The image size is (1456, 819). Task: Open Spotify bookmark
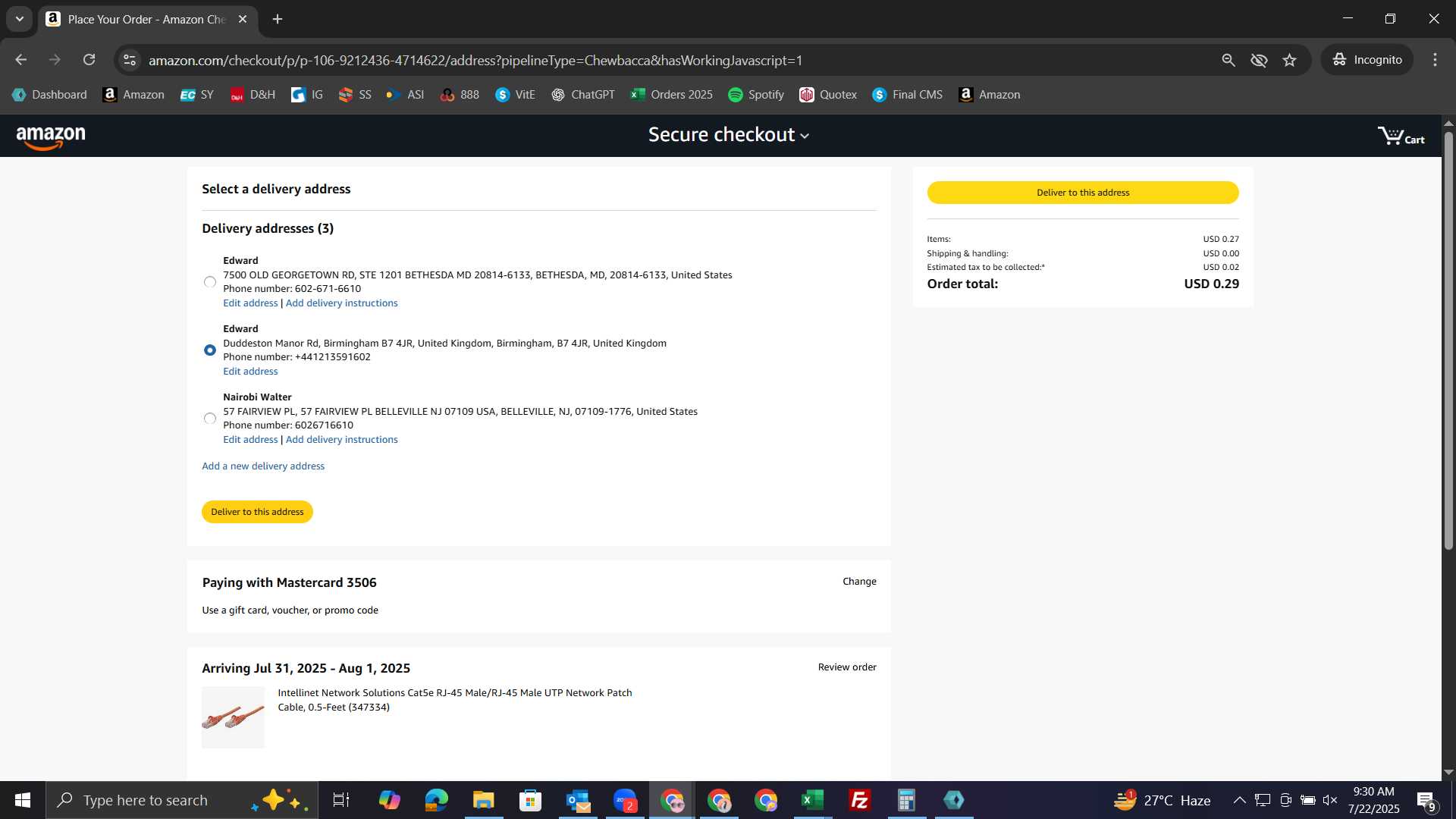(756, 95)
